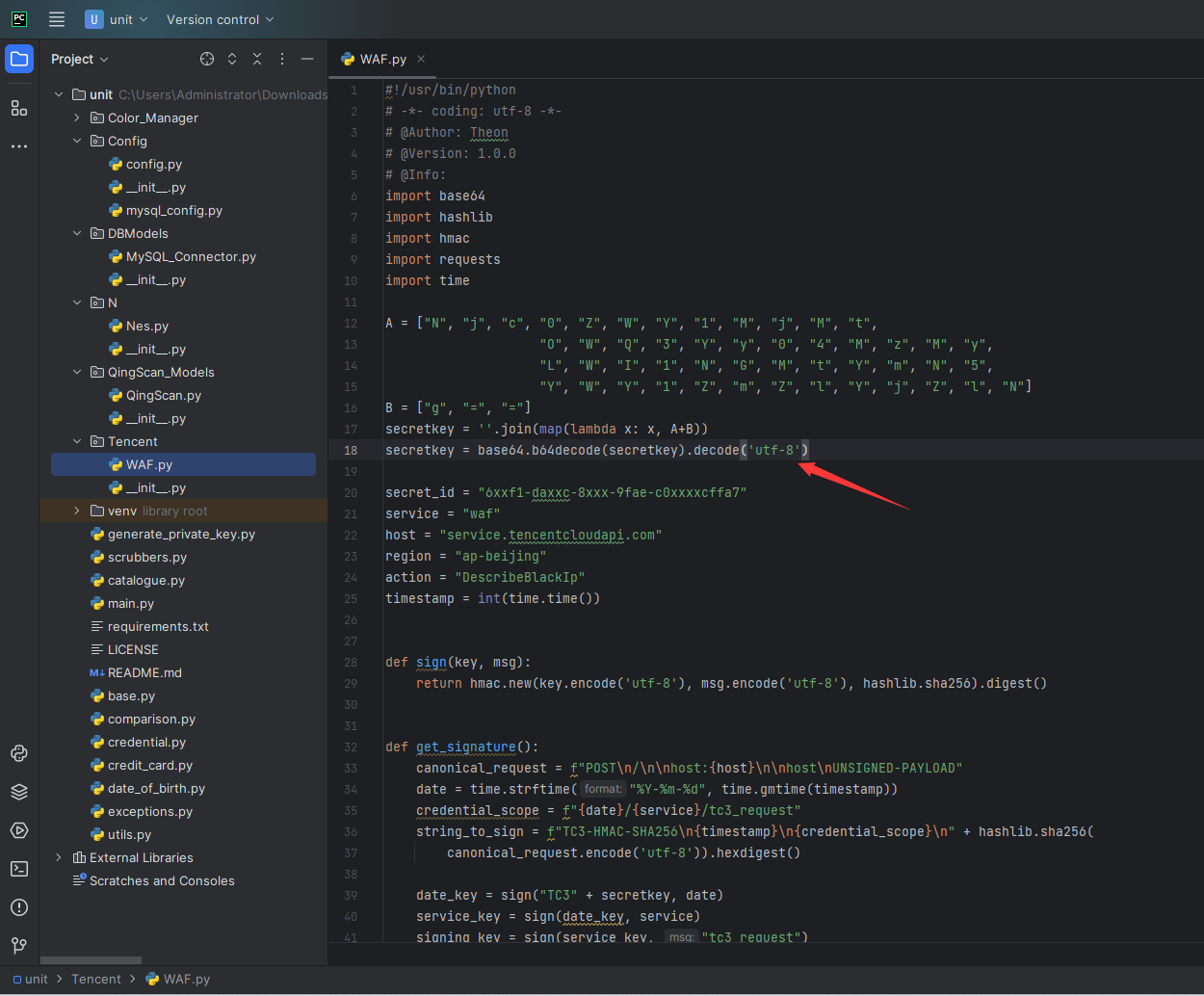This screenshot has width=1204, height=996.
Task: Collapse the DBModels folder
Action: click(77, 233)
